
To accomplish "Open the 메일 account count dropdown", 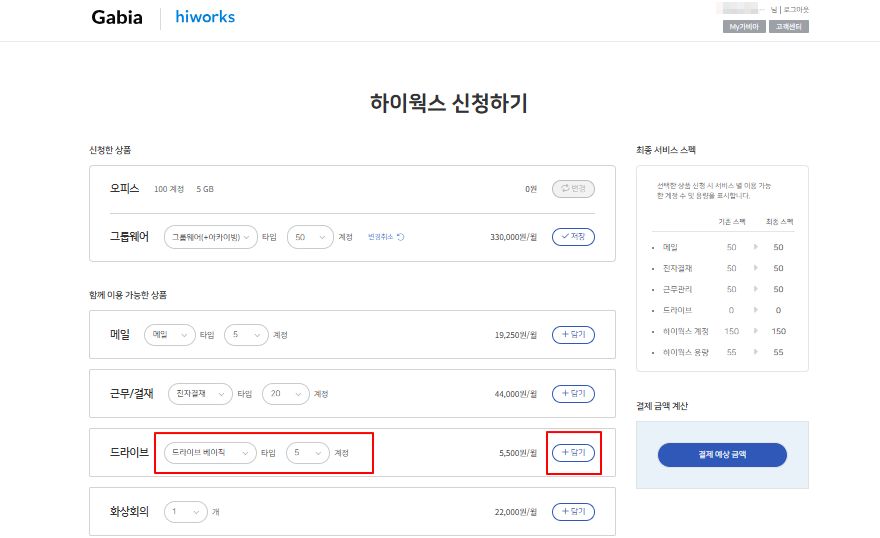I will 246,335.
